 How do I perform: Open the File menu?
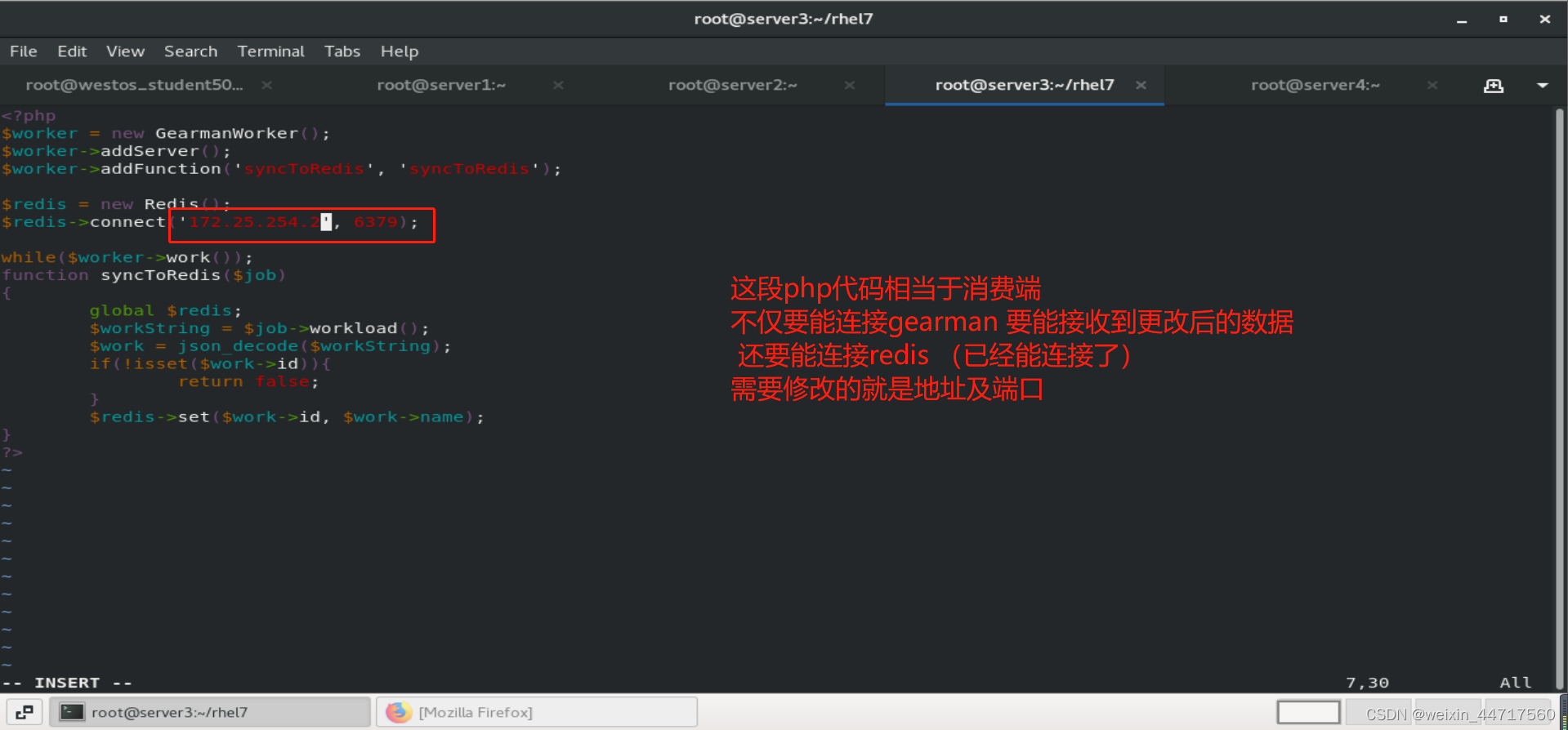click(x=23, y=51)
